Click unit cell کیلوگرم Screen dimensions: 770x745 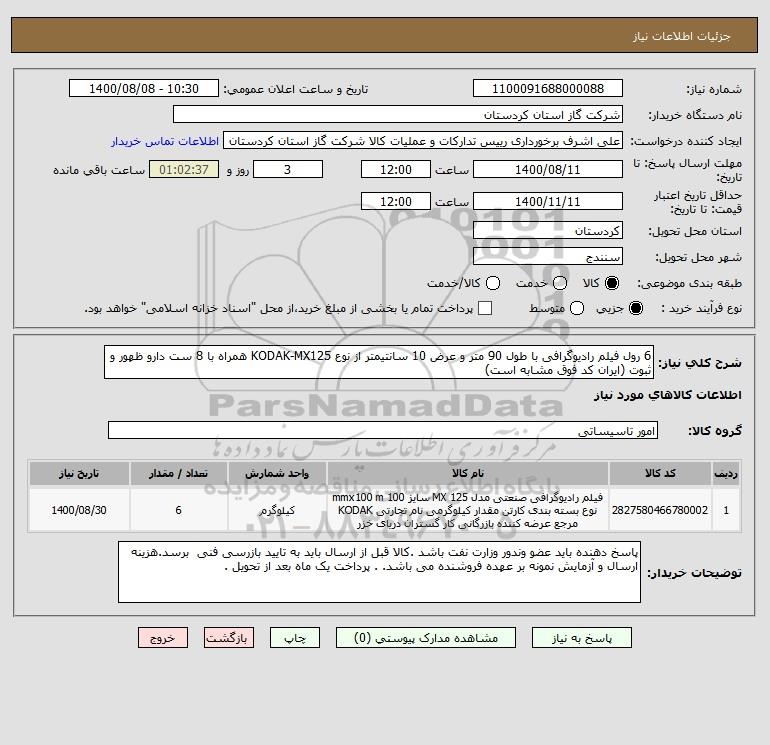[277, 510]
